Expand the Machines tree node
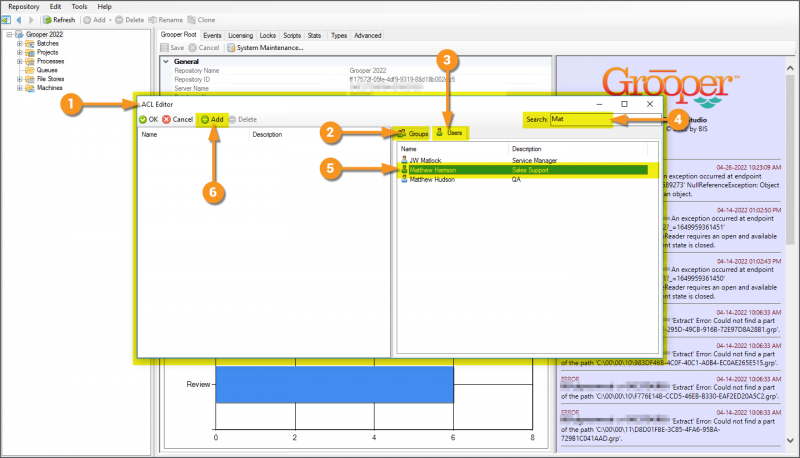Screen dimensions: 800x458 click(x=19, y=88)
